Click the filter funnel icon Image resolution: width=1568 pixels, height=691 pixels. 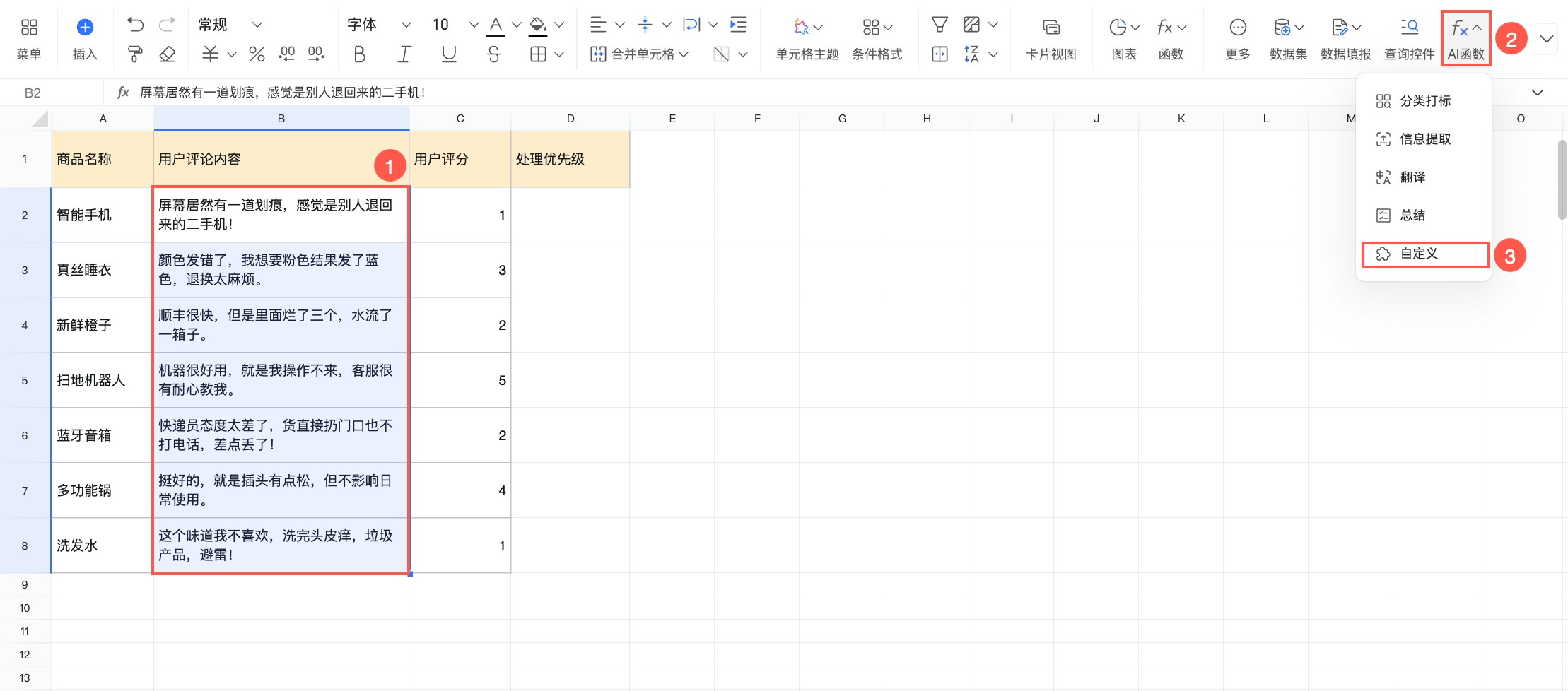[940, 25]
